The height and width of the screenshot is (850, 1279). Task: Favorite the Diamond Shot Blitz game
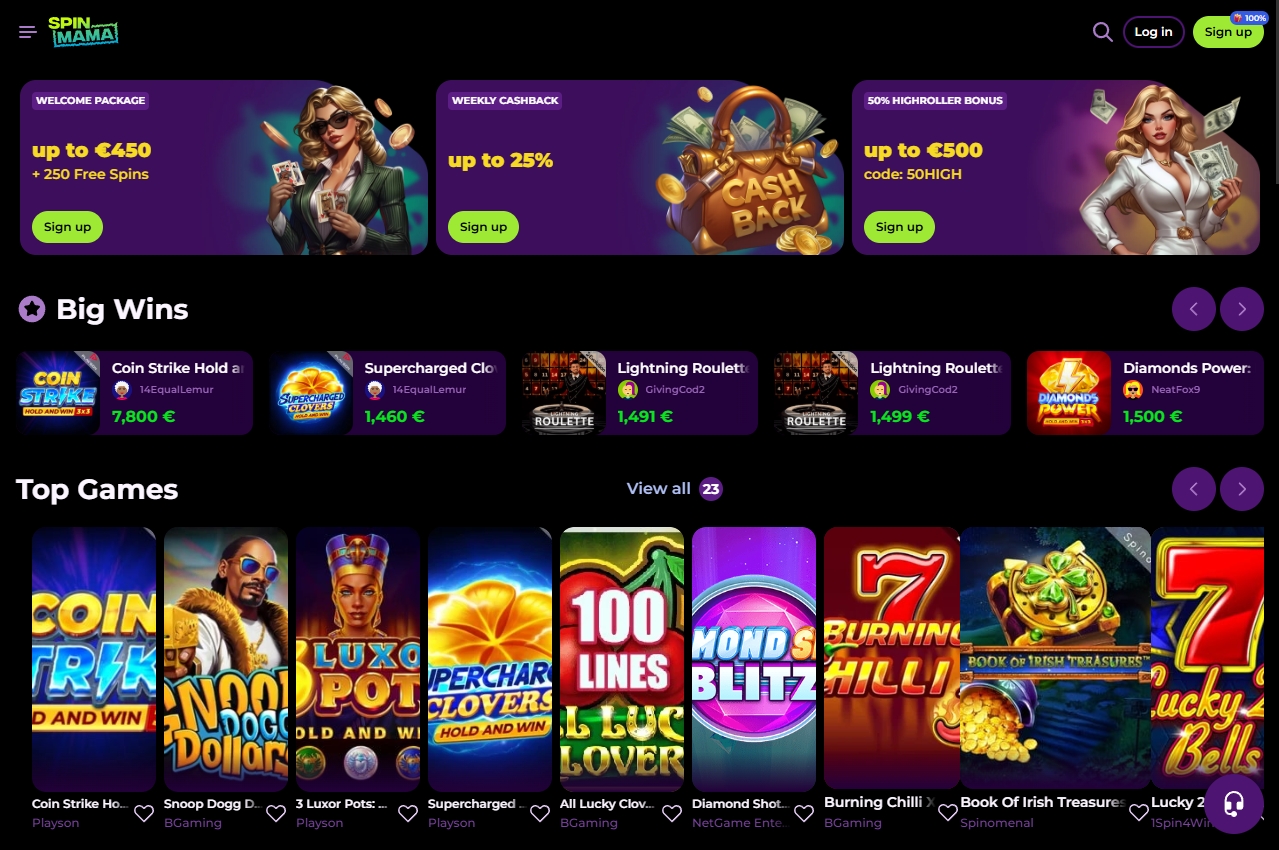point(804,813)
